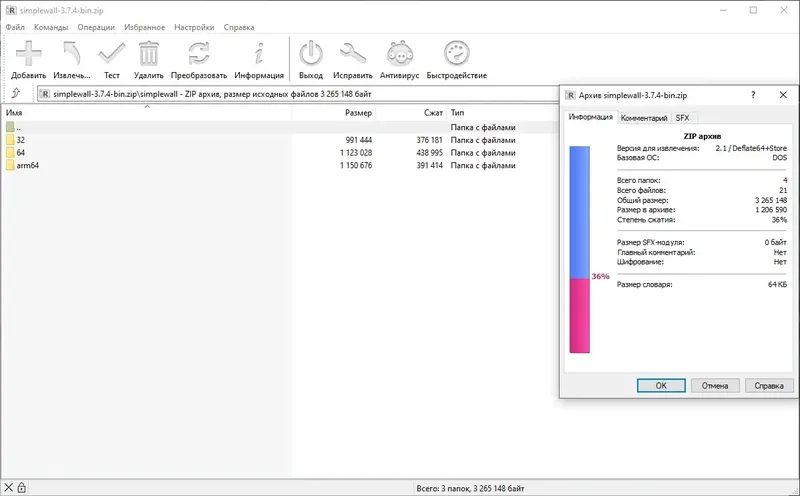Click the 'Общий размер' label
The width and height of the screenshot is (800, 496).
642,200
